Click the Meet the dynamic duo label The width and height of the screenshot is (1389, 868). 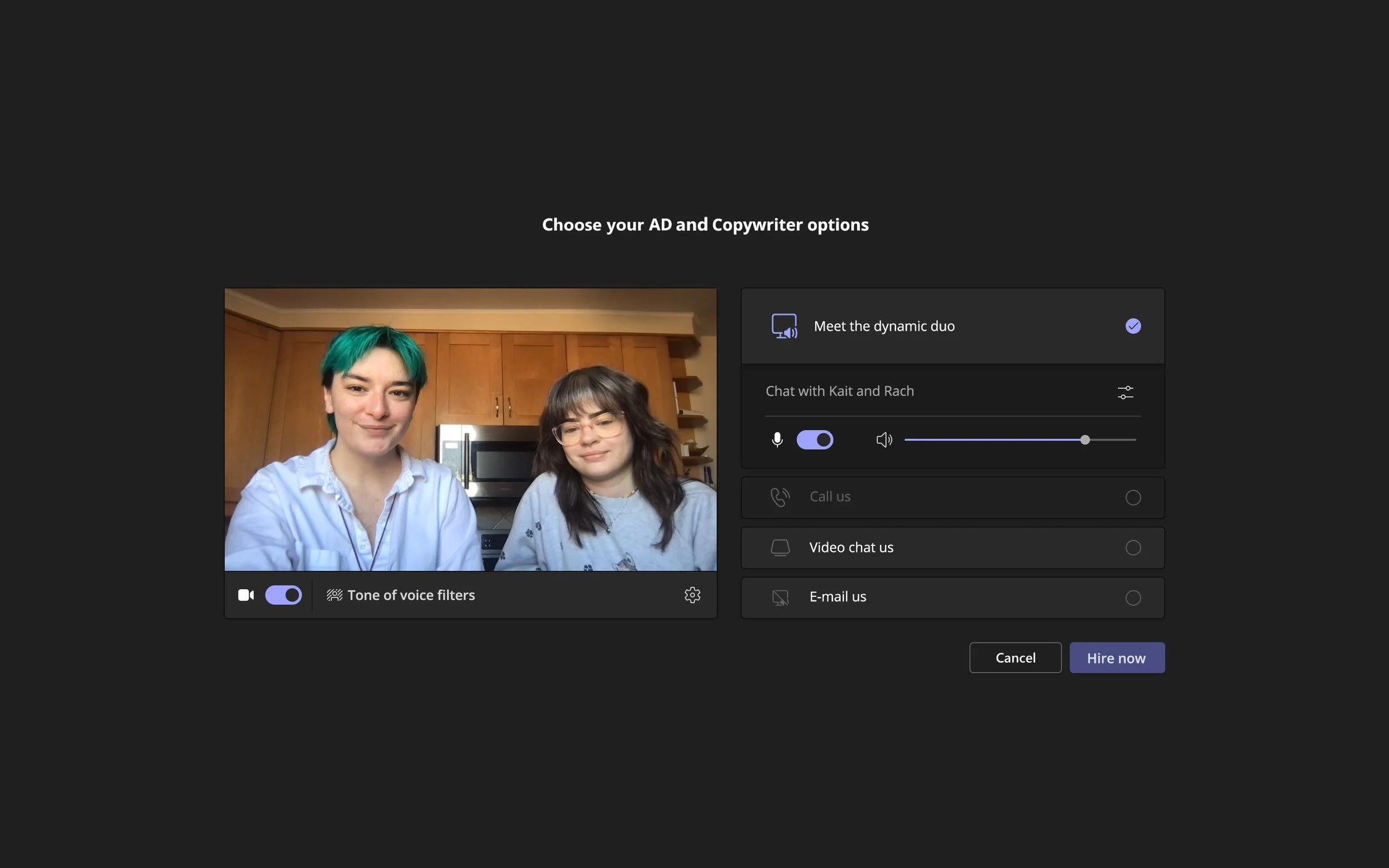pos(885,326)
